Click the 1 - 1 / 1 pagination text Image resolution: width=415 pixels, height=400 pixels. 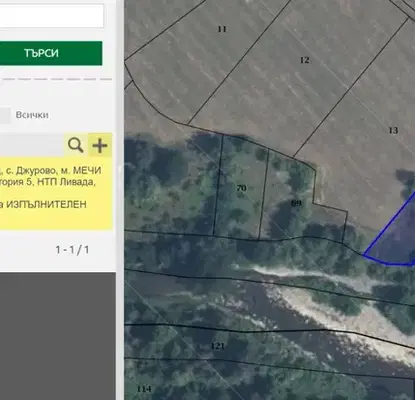72,250
